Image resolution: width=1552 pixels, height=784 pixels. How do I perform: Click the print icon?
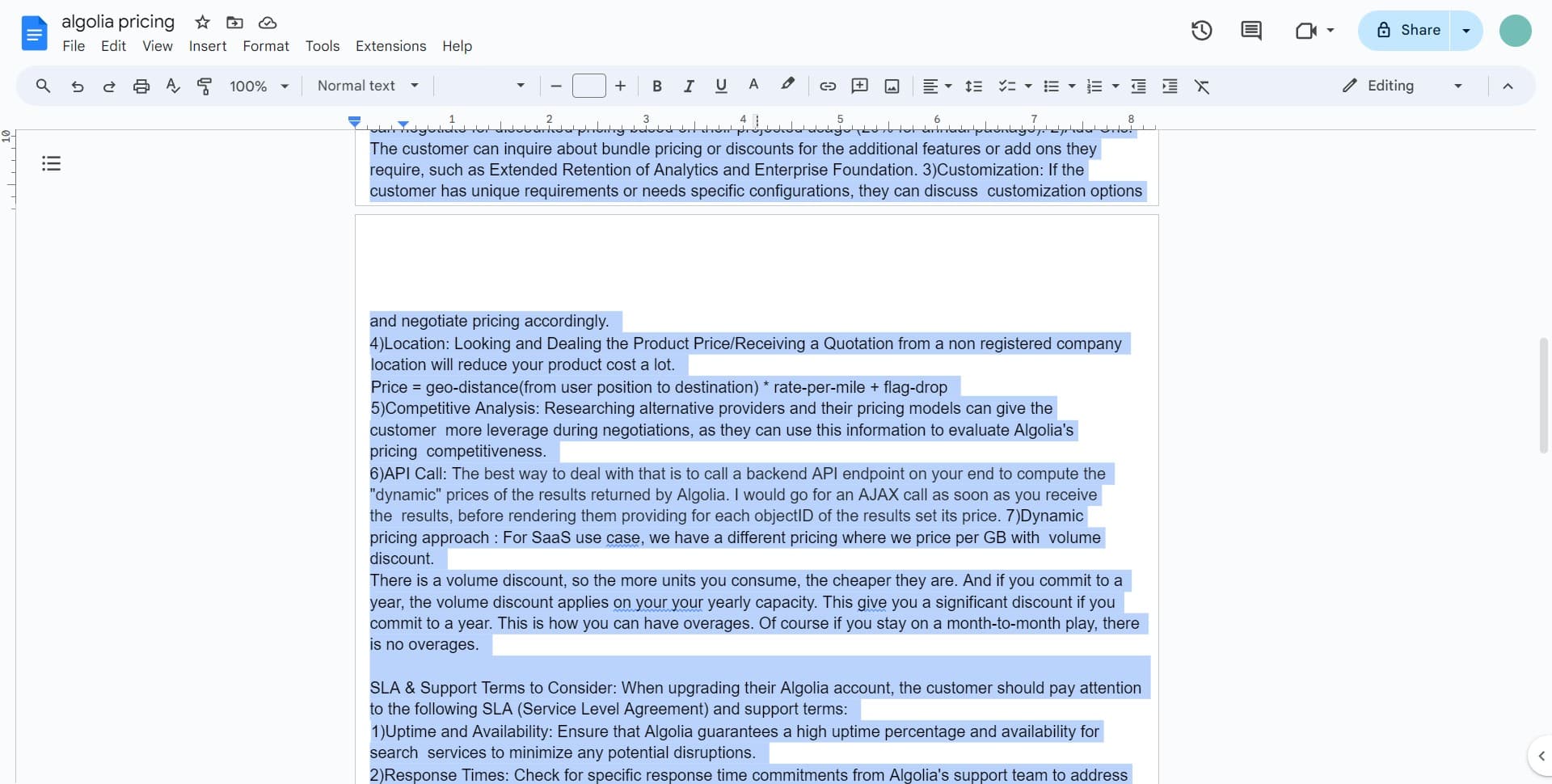point(141,86)
